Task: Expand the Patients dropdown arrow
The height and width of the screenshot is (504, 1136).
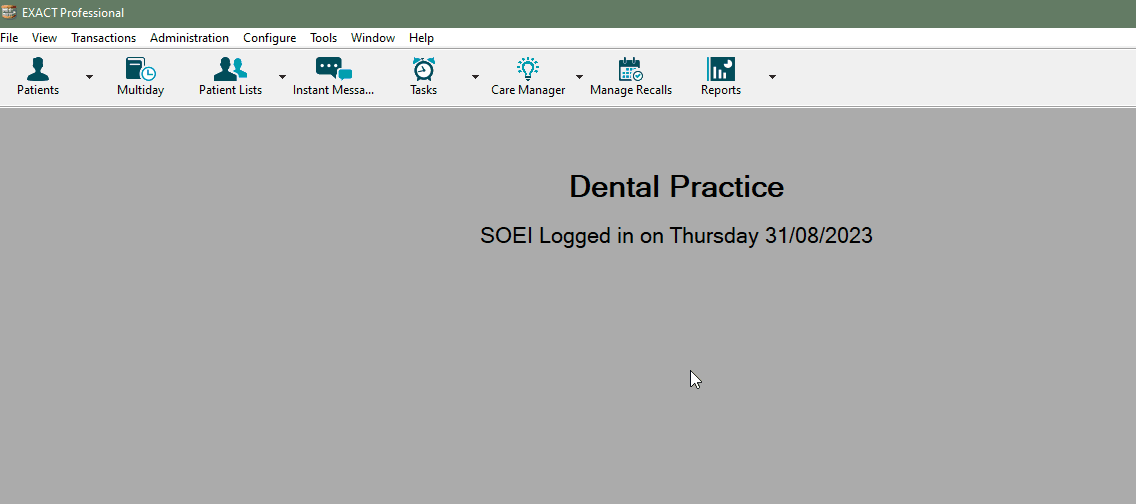Action: point(89,76)
